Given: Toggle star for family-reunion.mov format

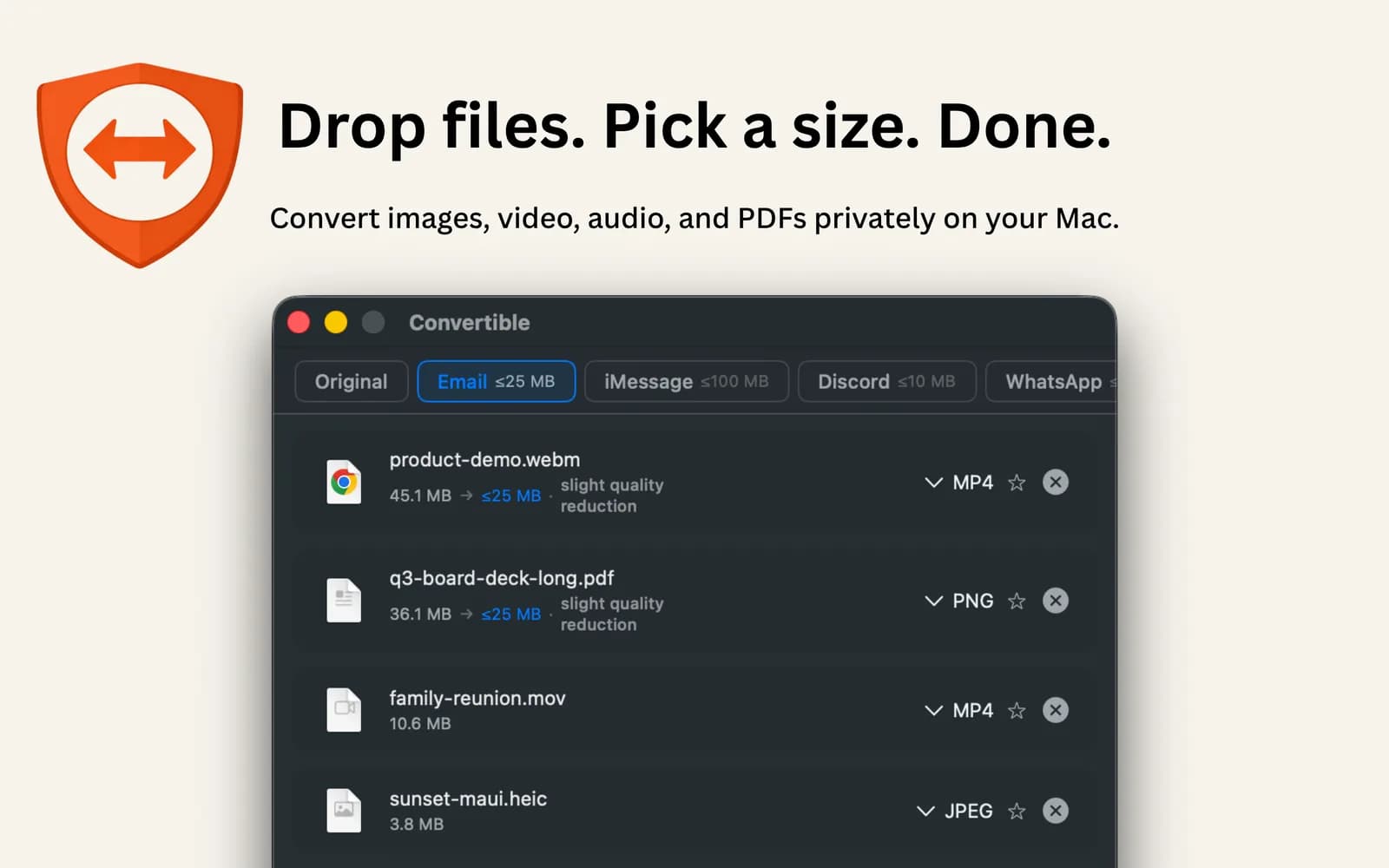Looking at the screenshot, I should (1017, 710).
